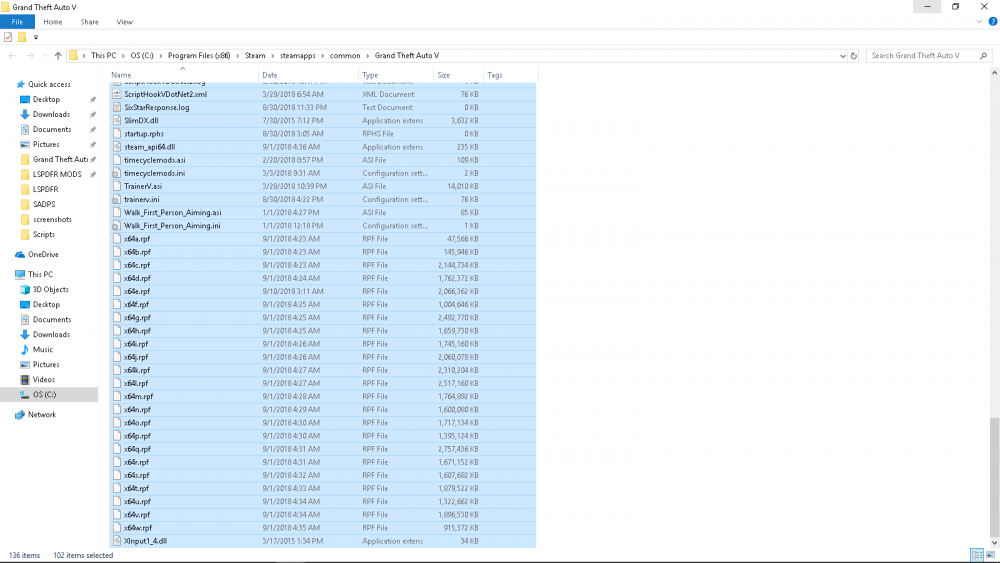Click OS (C:) in the address bar
Viewport: 1000px width, 563px height.
(142, 55)
